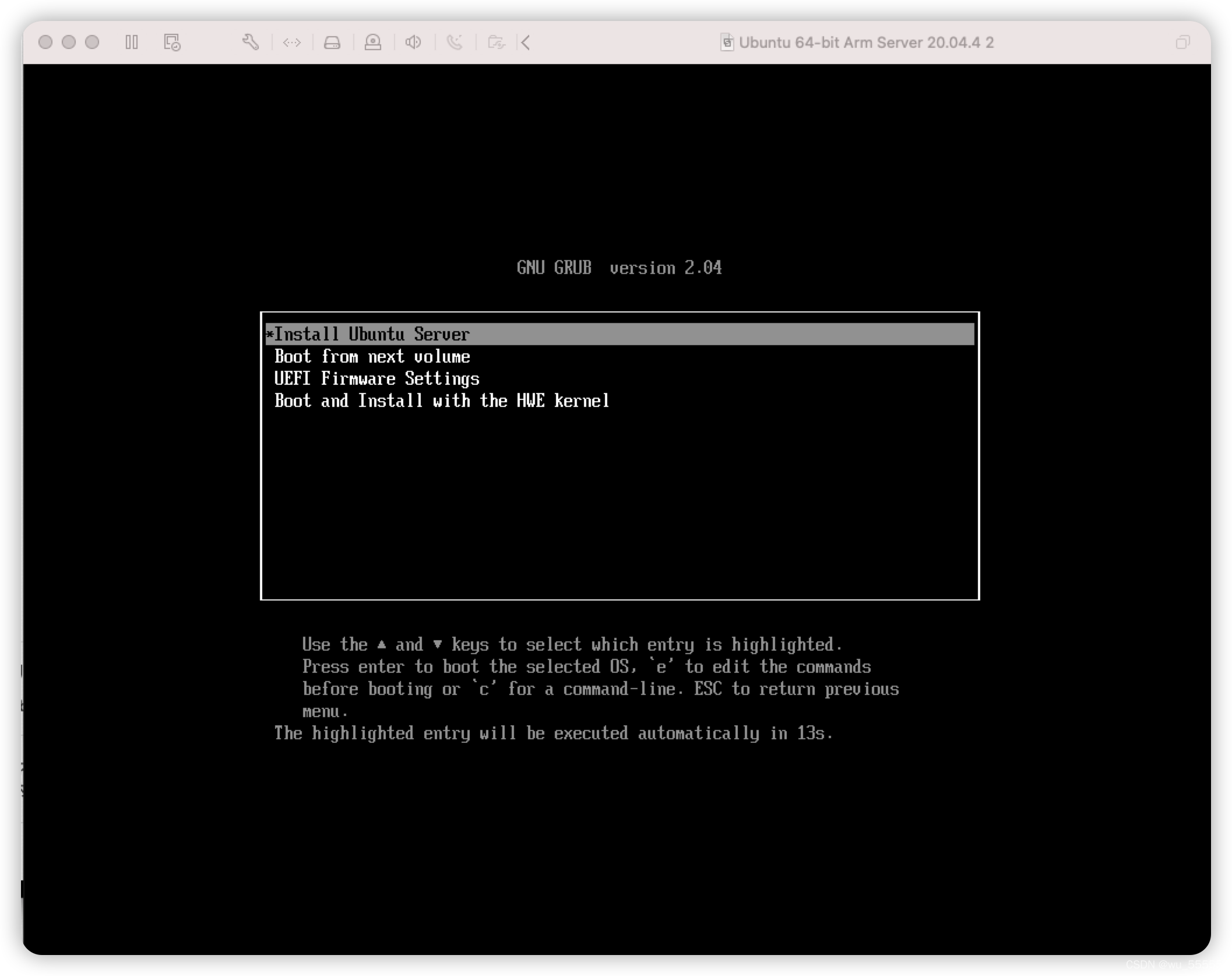Minimize the VM window
This screenshot has height=976, width=1232.
pos(69,42)
